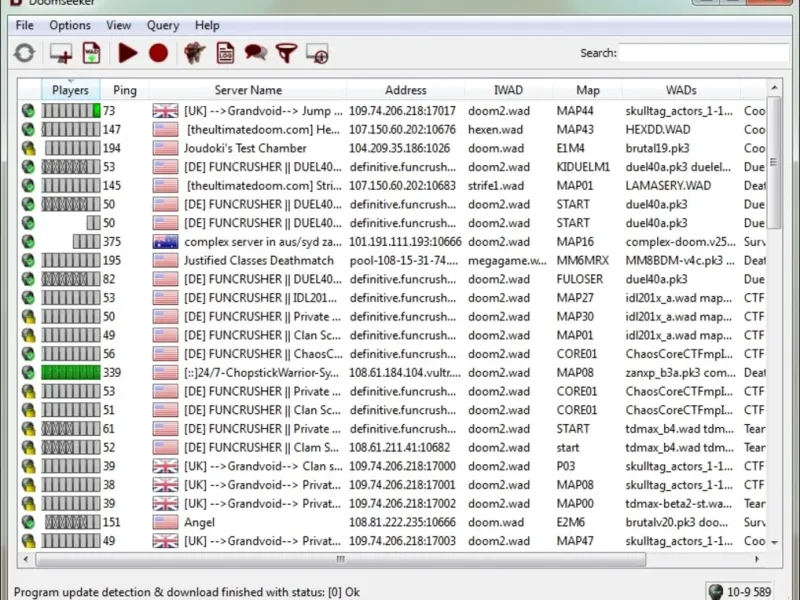The height and width of the screenshot is (600, 800).
Task: Click player slots bar of ping 73 row
Action: point(71,111)
